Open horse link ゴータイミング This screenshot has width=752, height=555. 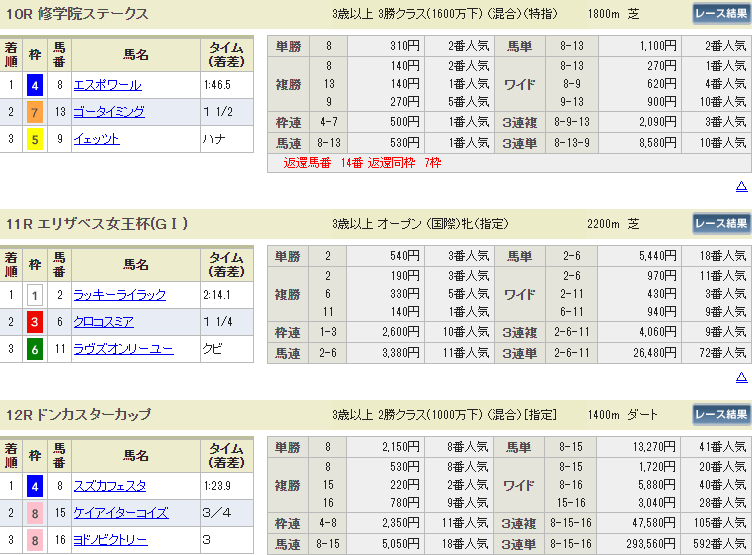[109, 112]
